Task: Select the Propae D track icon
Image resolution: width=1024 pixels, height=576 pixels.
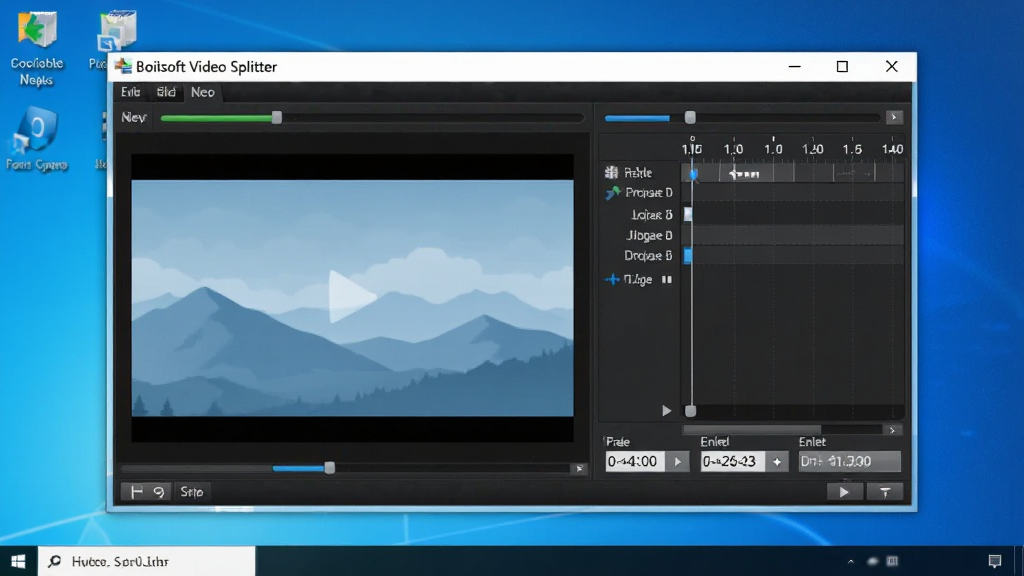Action: [612, 193]
